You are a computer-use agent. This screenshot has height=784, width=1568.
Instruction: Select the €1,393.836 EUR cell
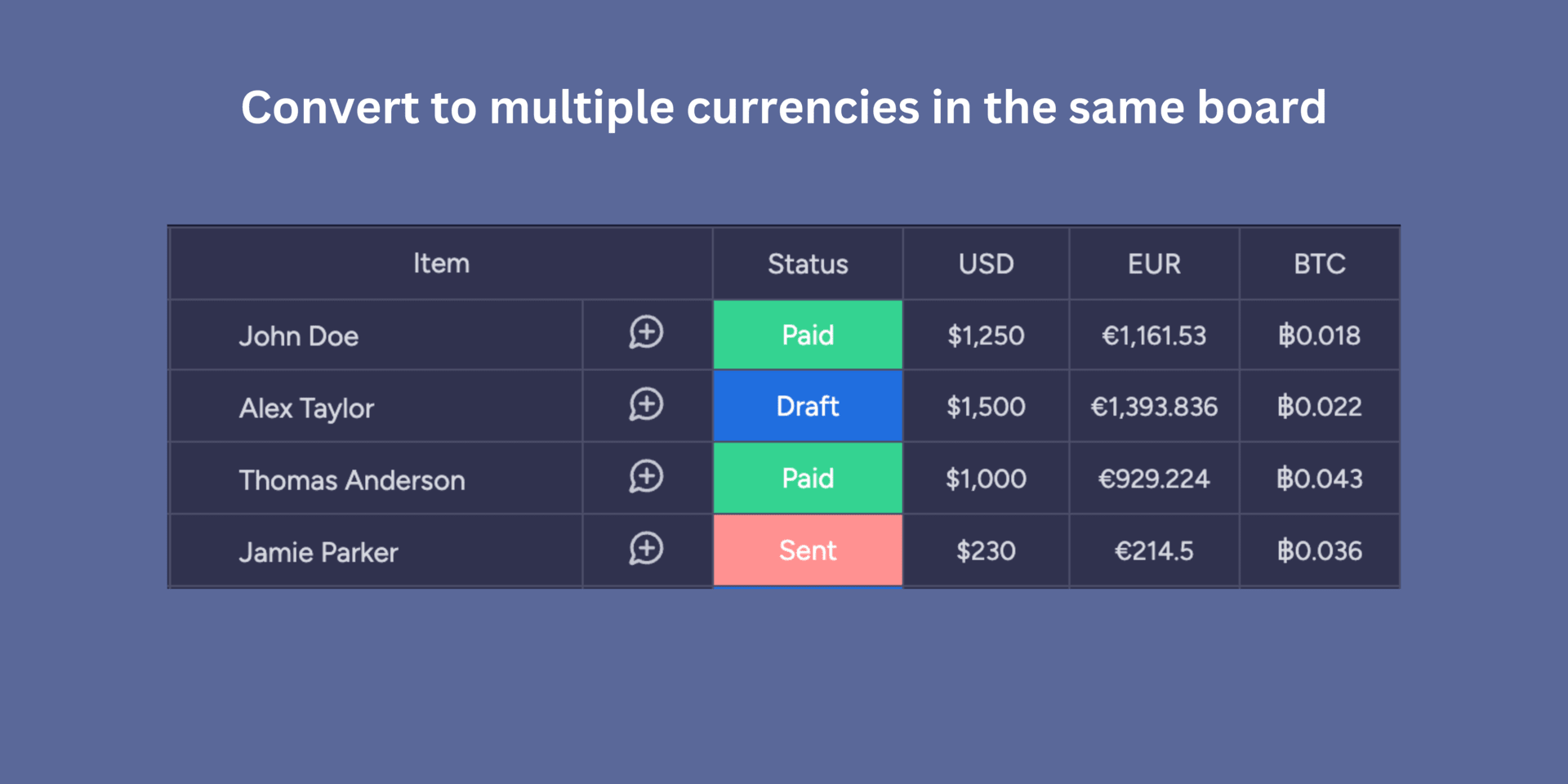pos(1154,406)
